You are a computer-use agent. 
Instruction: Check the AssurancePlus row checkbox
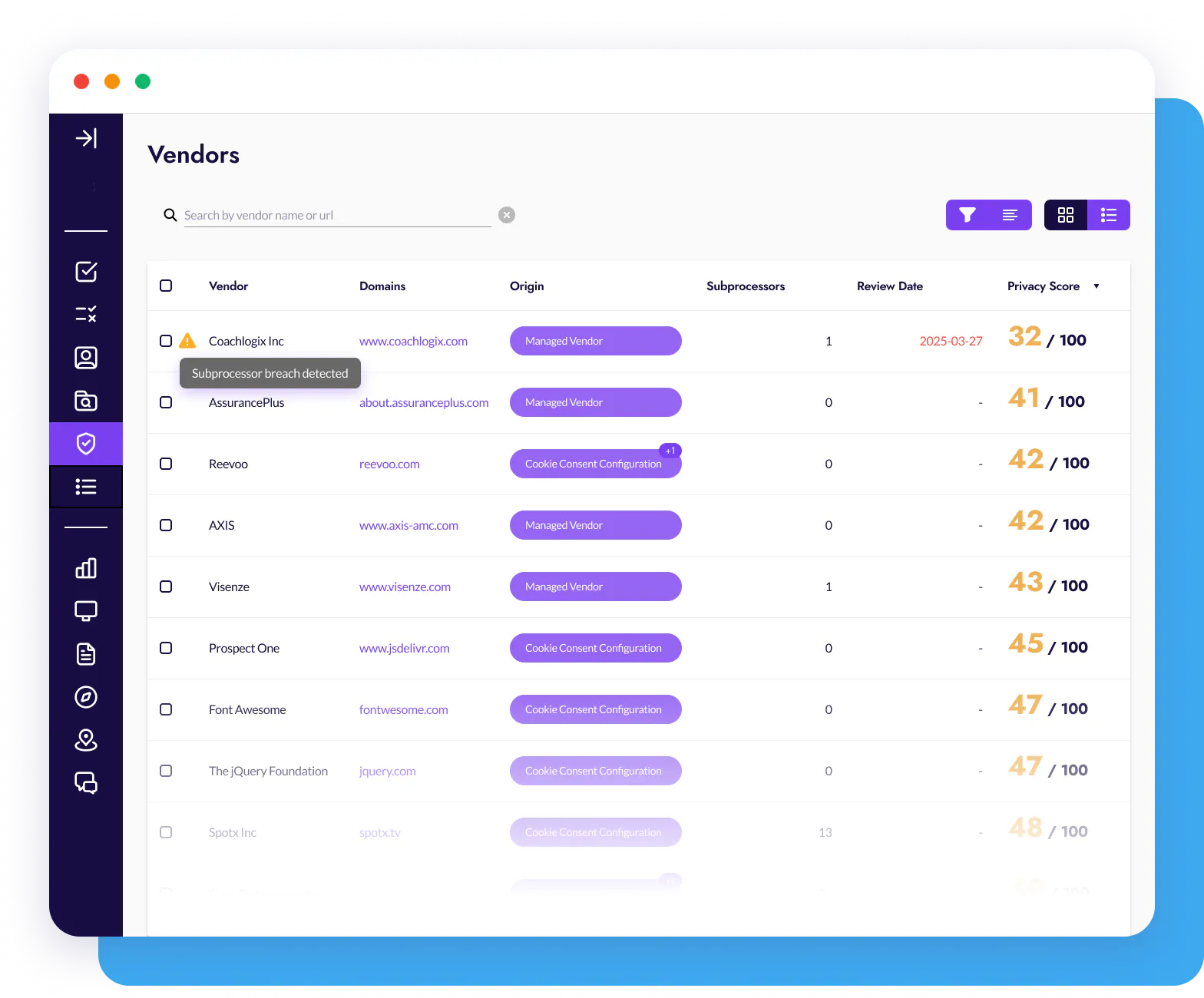tap(166, 402)
